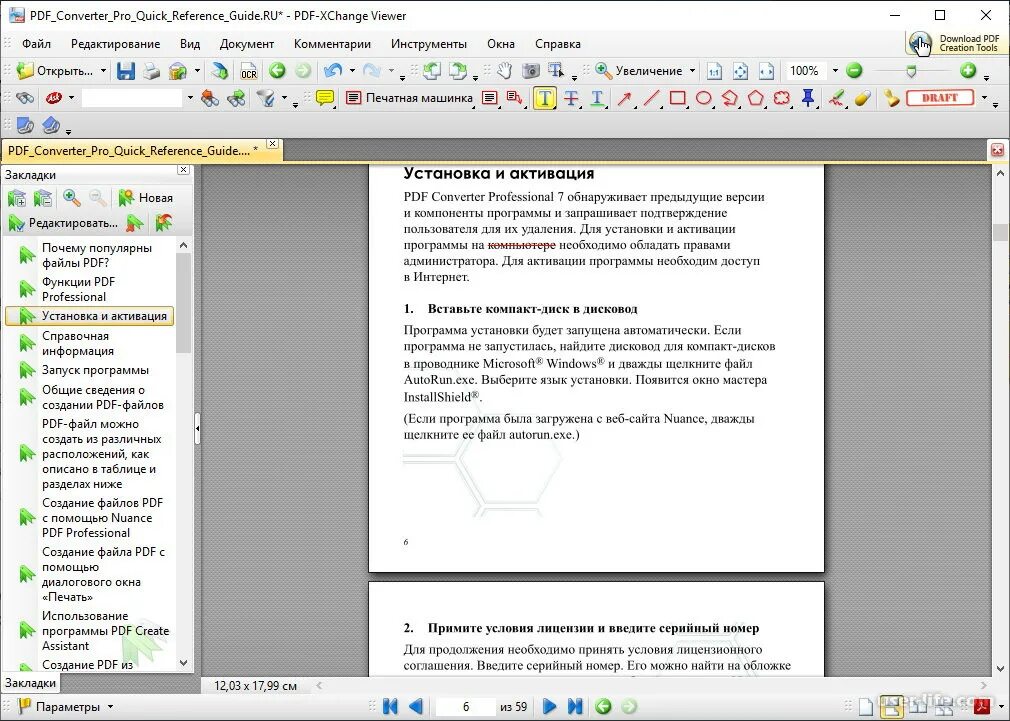Viewport: 1010px width, 721px height.
Task: Open the Комментарии menu
Action: coord(332,44)
